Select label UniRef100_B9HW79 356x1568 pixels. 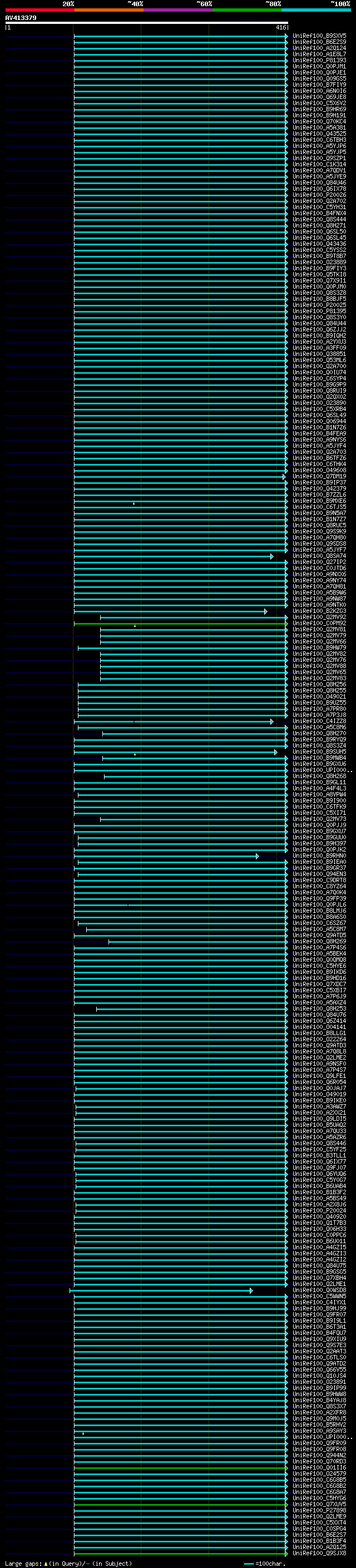click(319, 648)
